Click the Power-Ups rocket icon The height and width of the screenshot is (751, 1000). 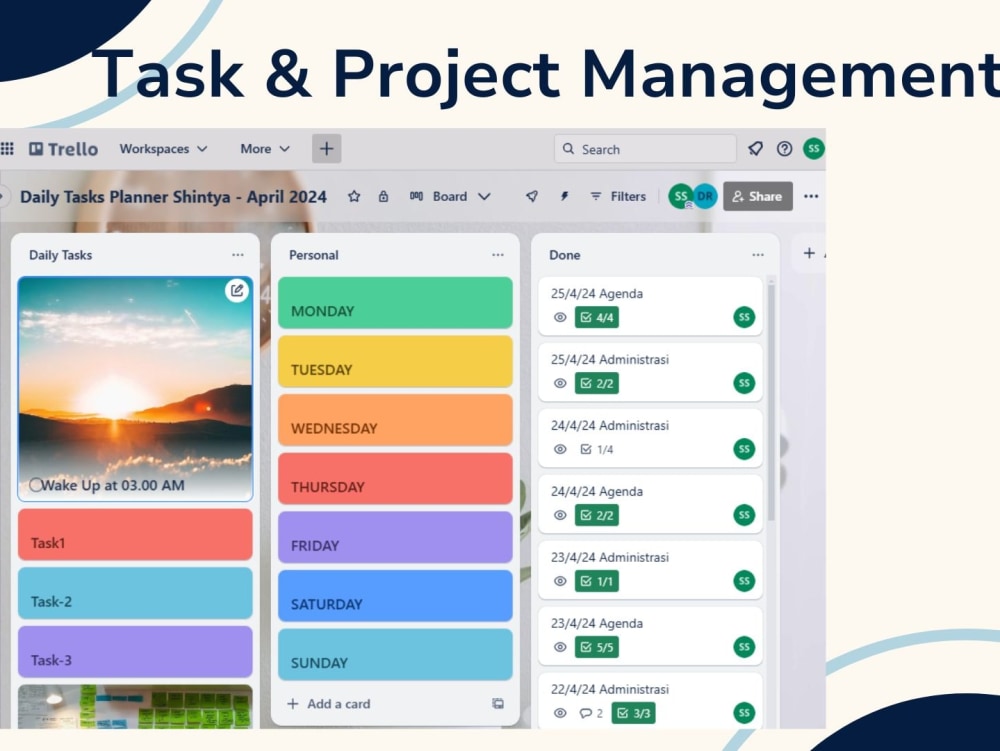click(x=532, y=196)
